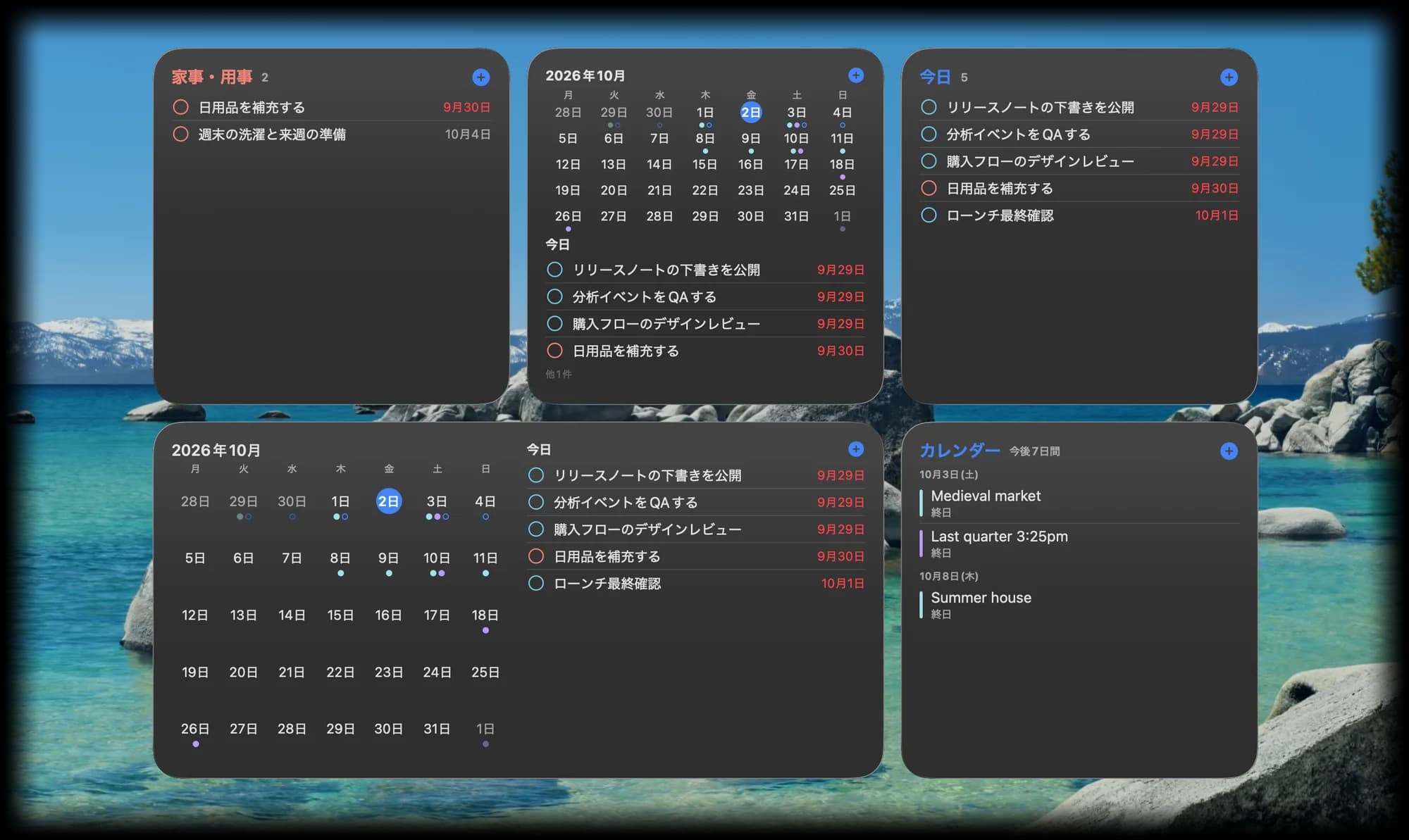
Task: Open the 10月8日(木) date header
Action: click(x=948, y=576)
